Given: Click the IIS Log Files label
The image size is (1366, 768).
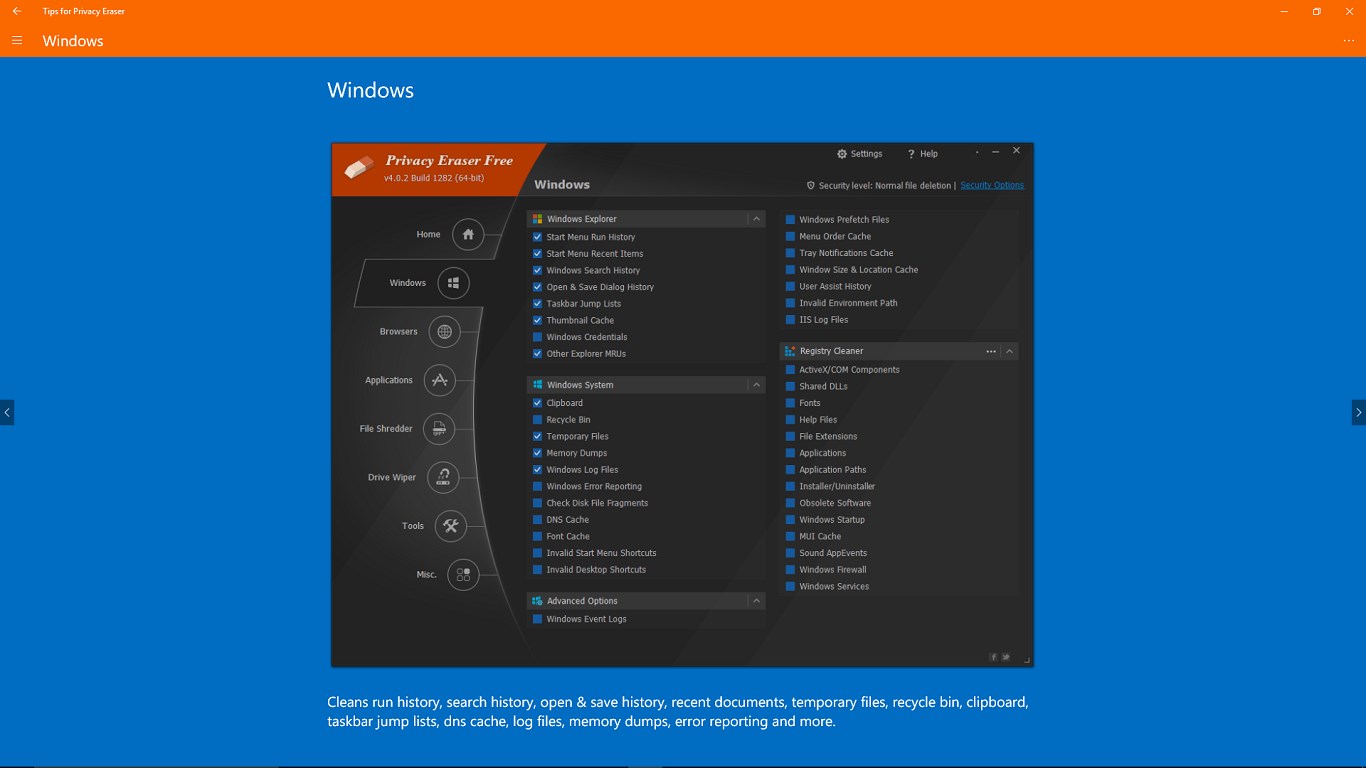Looking at the screenshot, I should click(x=824, y=320).
